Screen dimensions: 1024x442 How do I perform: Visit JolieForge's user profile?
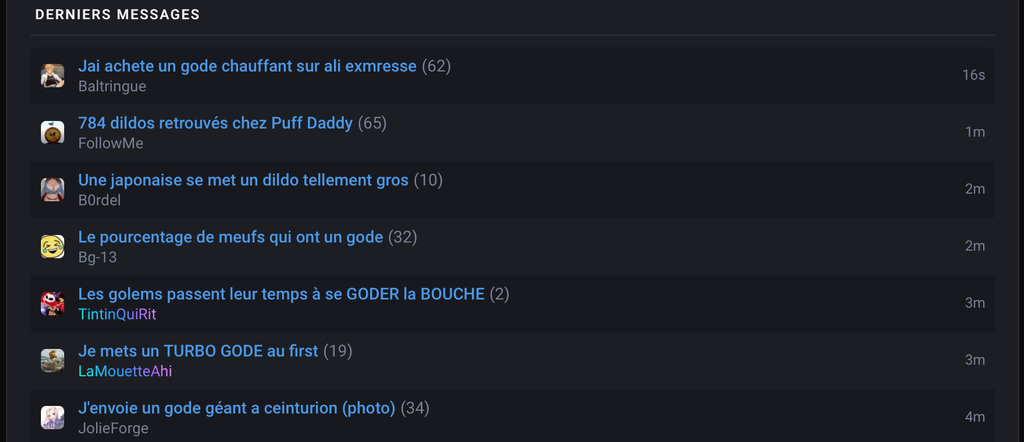pyautogui.click(x=113, y=428)
